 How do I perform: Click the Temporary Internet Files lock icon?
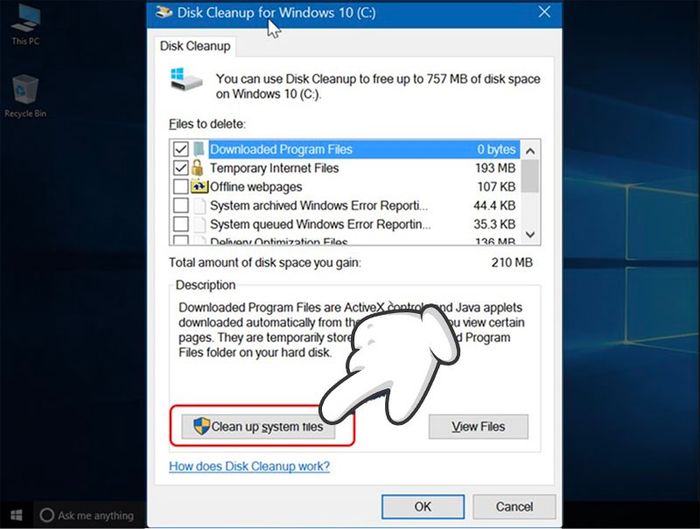(198, 168)
